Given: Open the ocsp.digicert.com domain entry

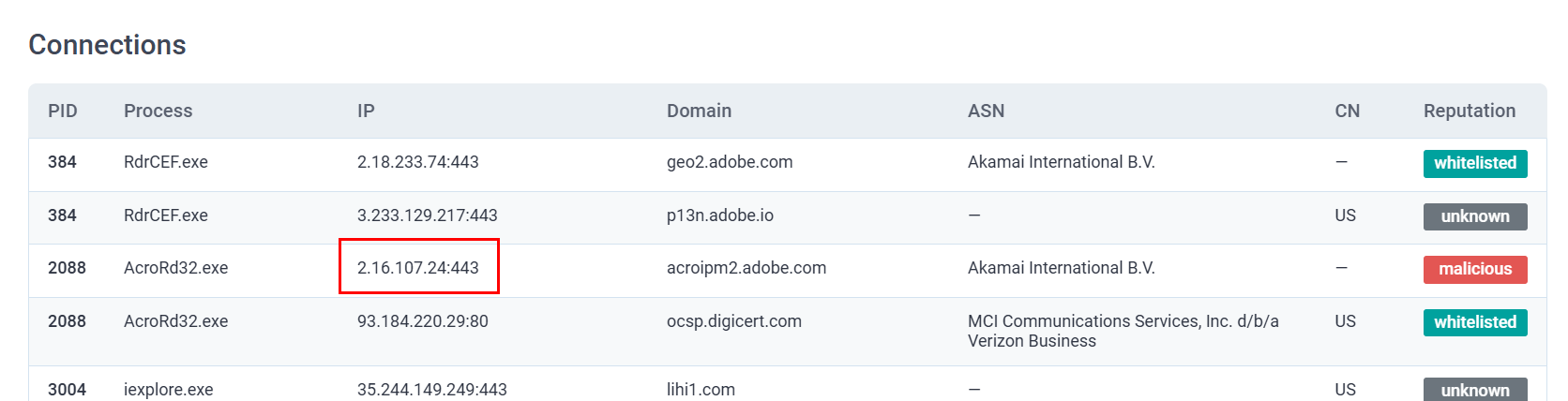Looking at the screenshot, I should [x=734, y=321].
